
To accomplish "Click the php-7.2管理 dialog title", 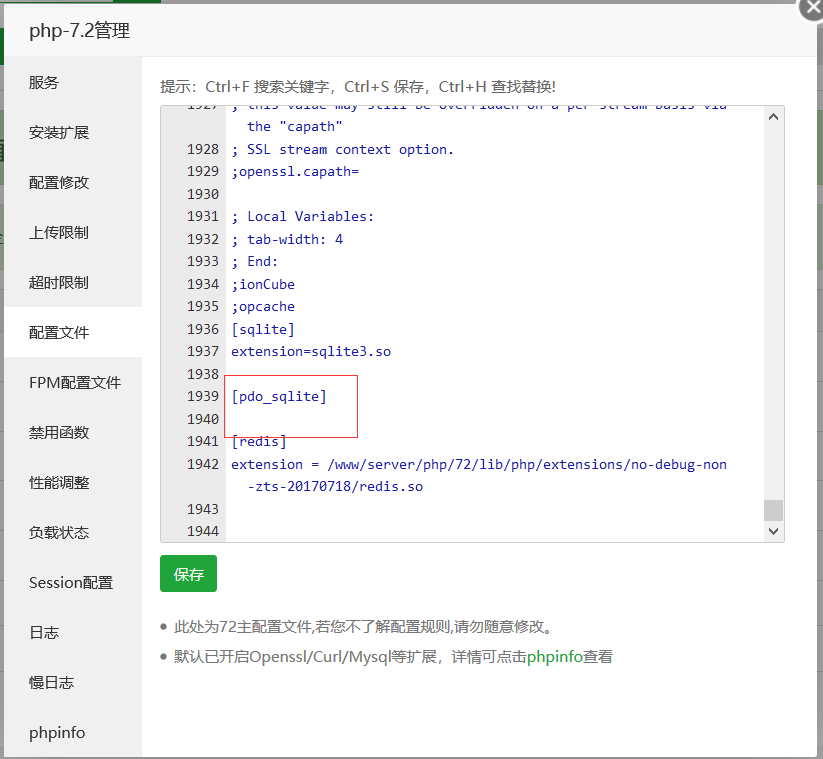I will 79,30.
